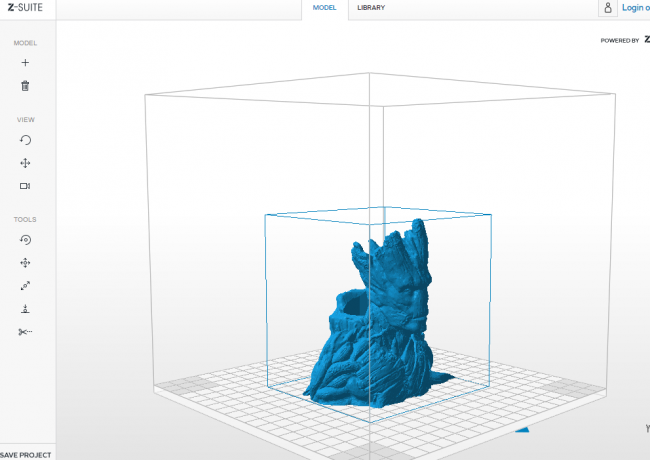Screen dimensions: 650x460
Task: Delete model with the trash icon
Action: pos(25,86)
